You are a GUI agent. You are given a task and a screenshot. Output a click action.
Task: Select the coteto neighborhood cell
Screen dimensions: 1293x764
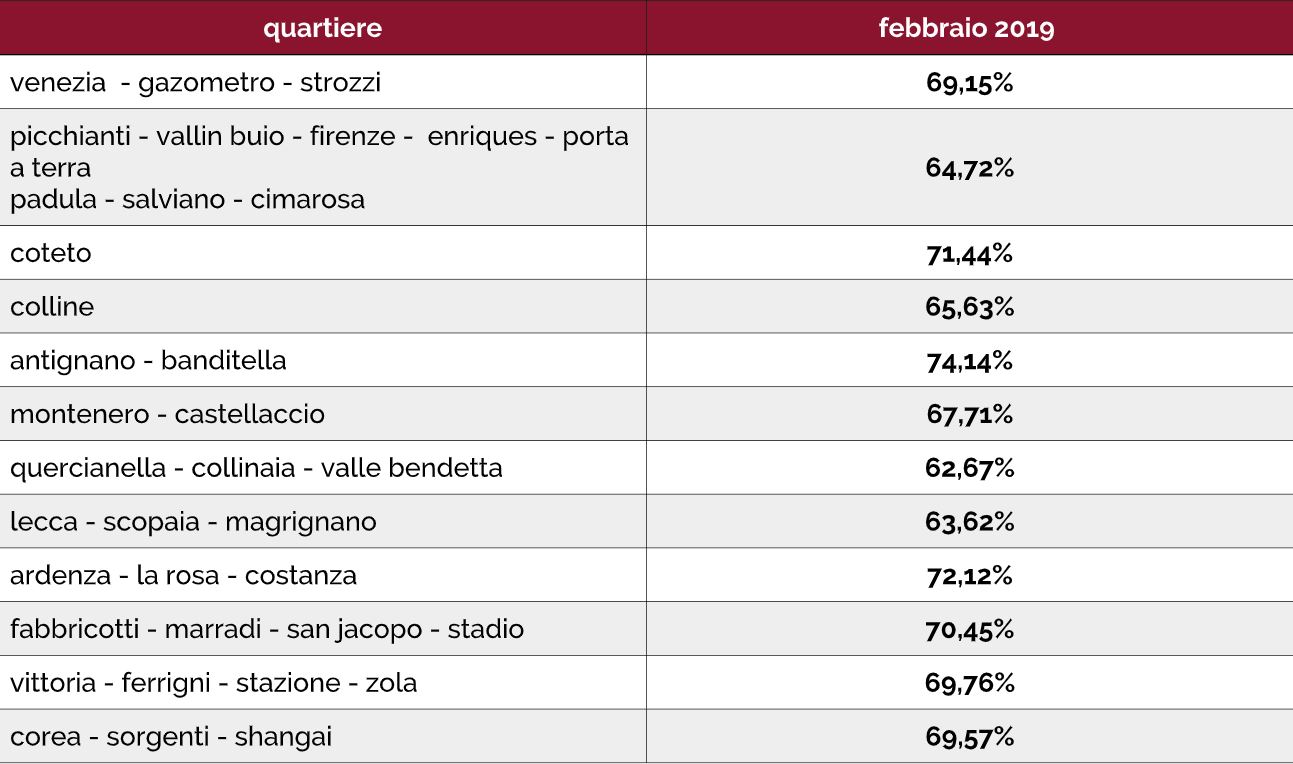click(51, 253)
